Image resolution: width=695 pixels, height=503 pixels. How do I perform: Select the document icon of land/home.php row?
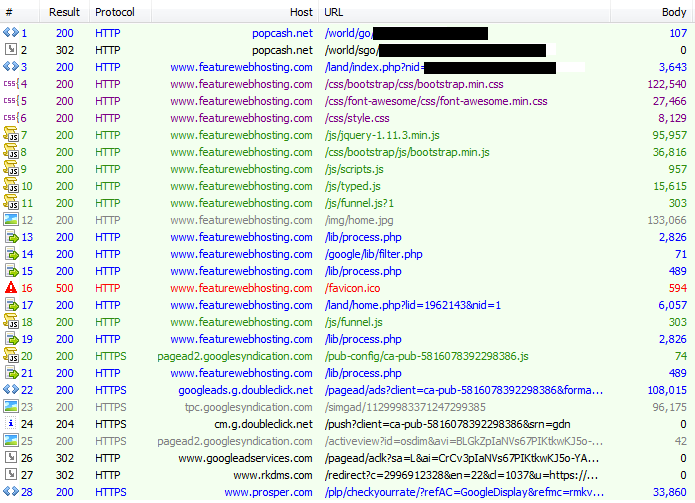click(12, 304)
